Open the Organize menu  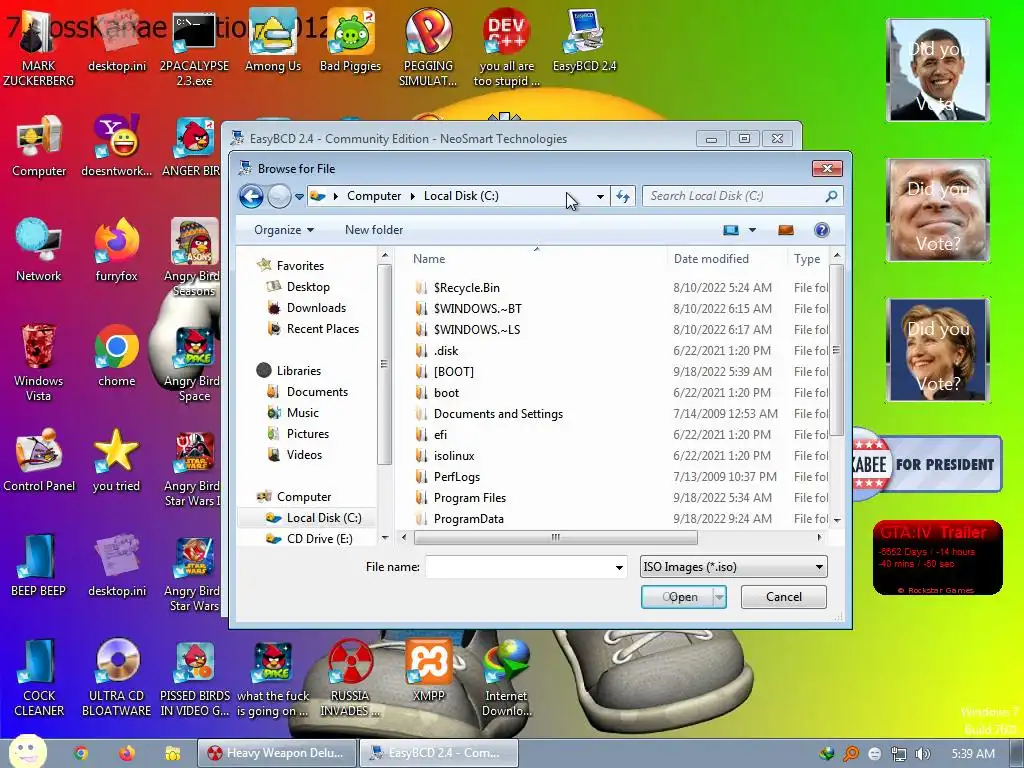(x=284, y=230)
